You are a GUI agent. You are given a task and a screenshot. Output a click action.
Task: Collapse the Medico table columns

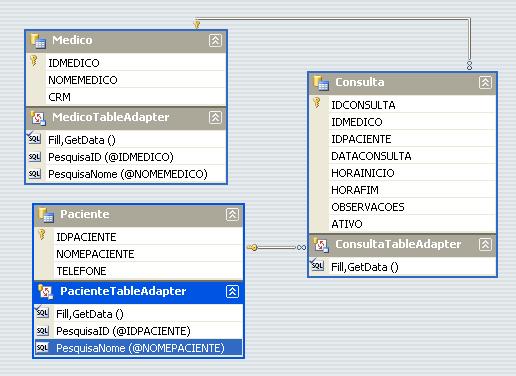215,41
